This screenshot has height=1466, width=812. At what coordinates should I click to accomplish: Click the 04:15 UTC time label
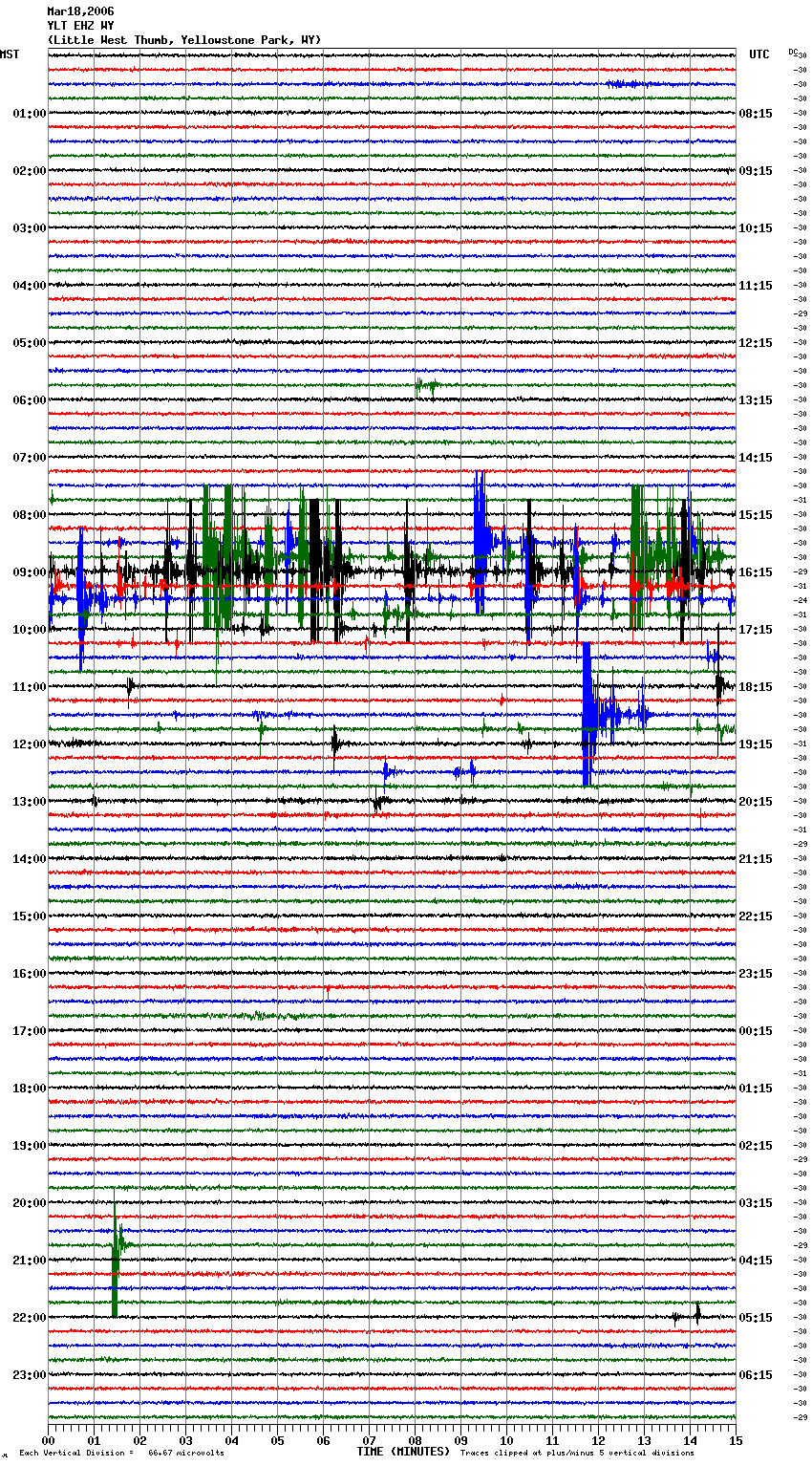(756, 1261)
